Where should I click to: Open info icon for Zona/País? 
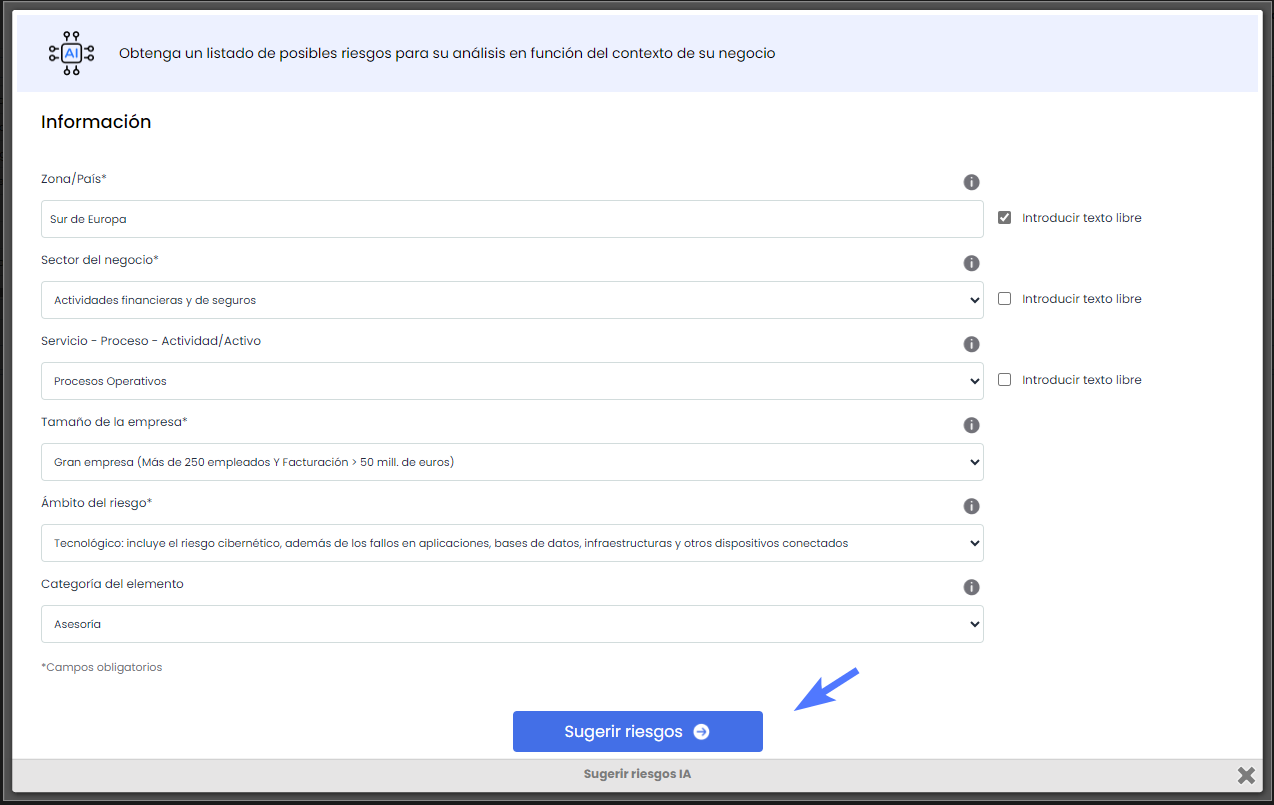tap(971, 182)
